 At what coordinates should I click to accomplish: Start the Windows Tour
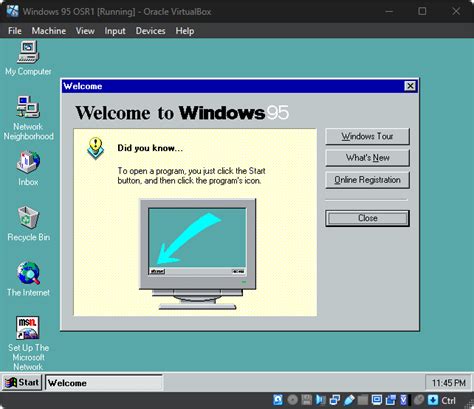(x=367, y=136)
